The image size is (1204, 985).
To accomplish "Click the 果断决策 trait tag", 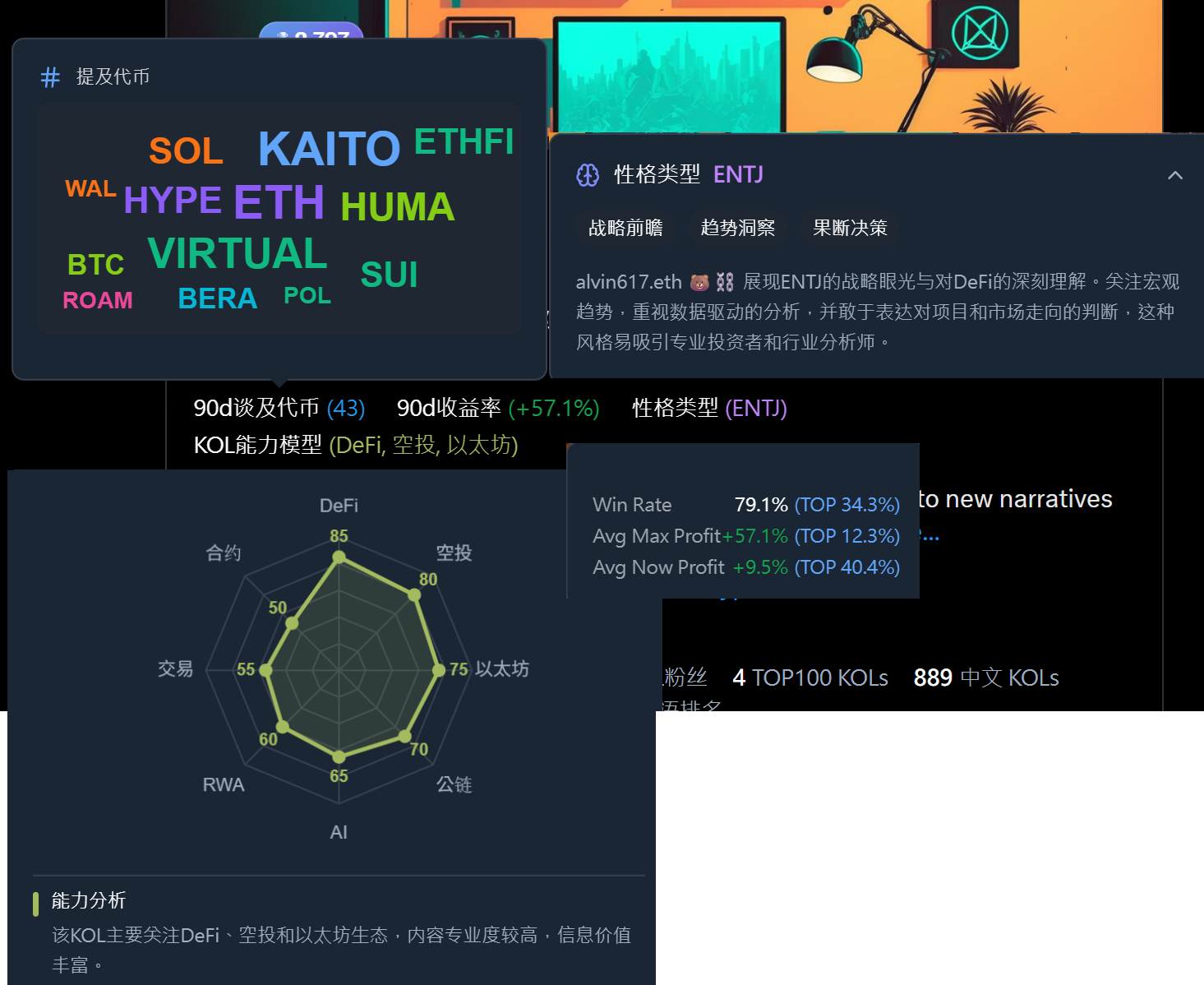I will point(850,228).
